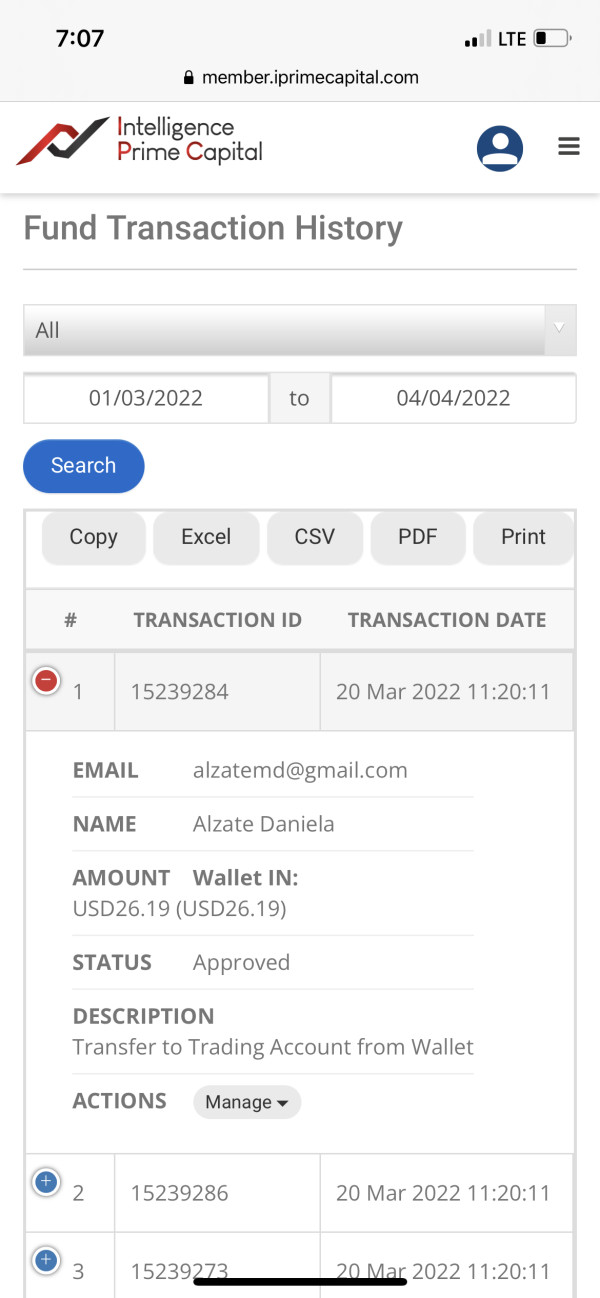Select the end date field 04/04/2022
This screenshot has width=600, height=1298.
click(x=453, y=398)
